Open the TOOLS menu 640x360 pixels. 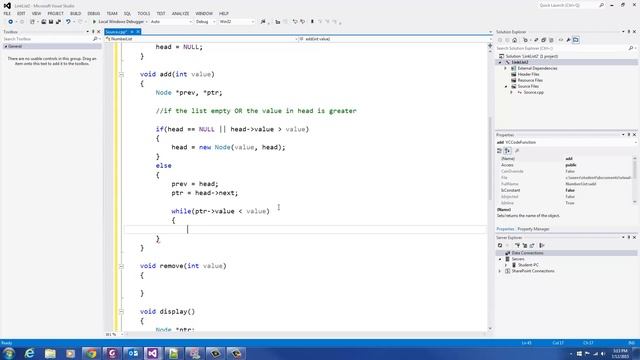pos(143,13)
